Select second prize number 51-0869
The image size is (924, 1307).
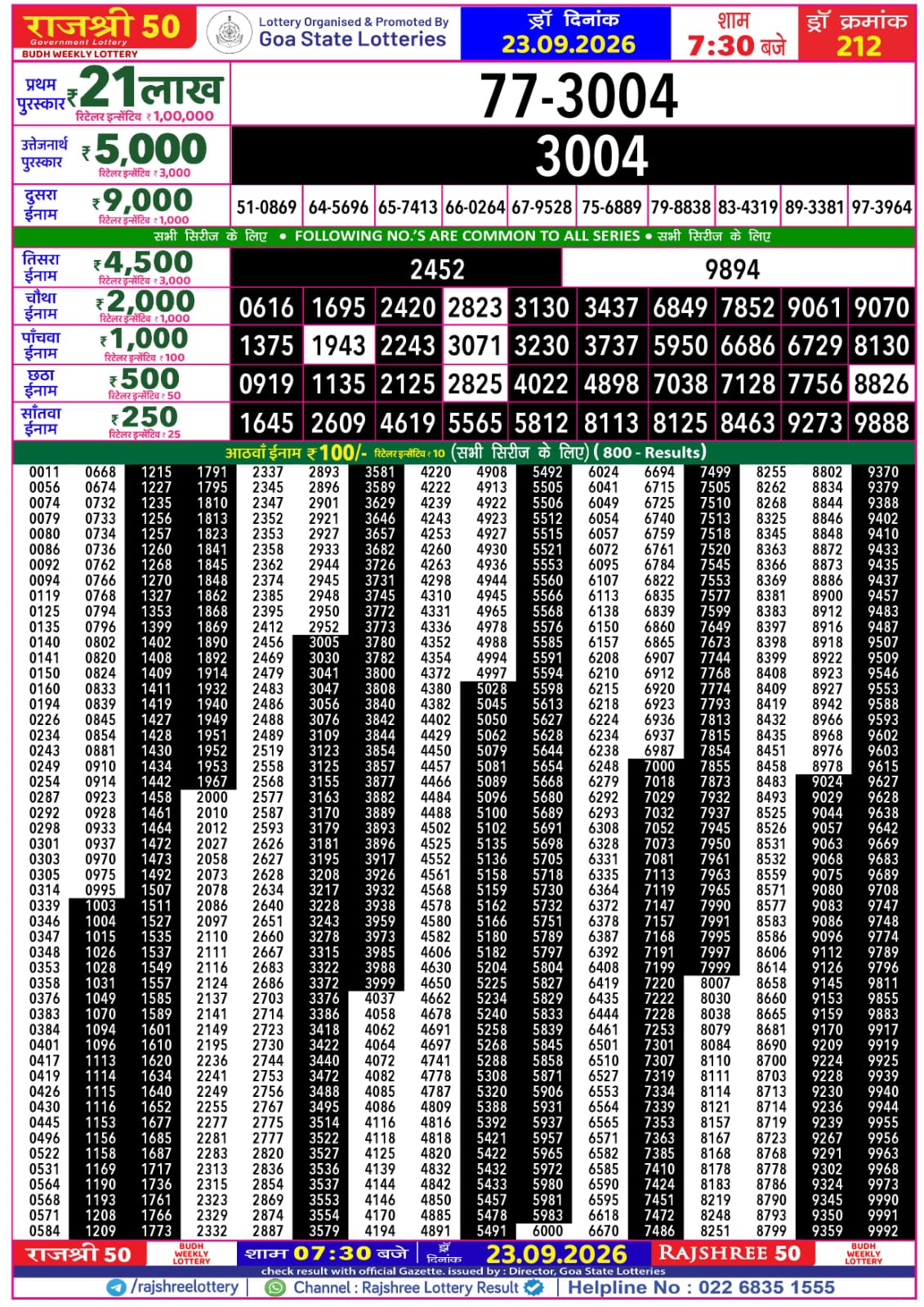(266, 208)
